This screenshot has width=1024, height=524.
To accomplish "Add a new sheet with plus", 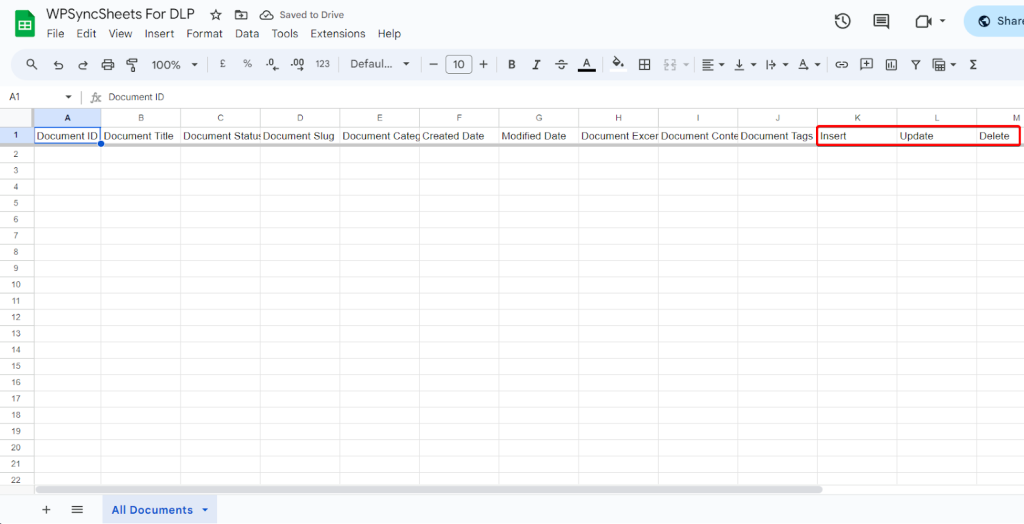I will (x=46, y=510).
